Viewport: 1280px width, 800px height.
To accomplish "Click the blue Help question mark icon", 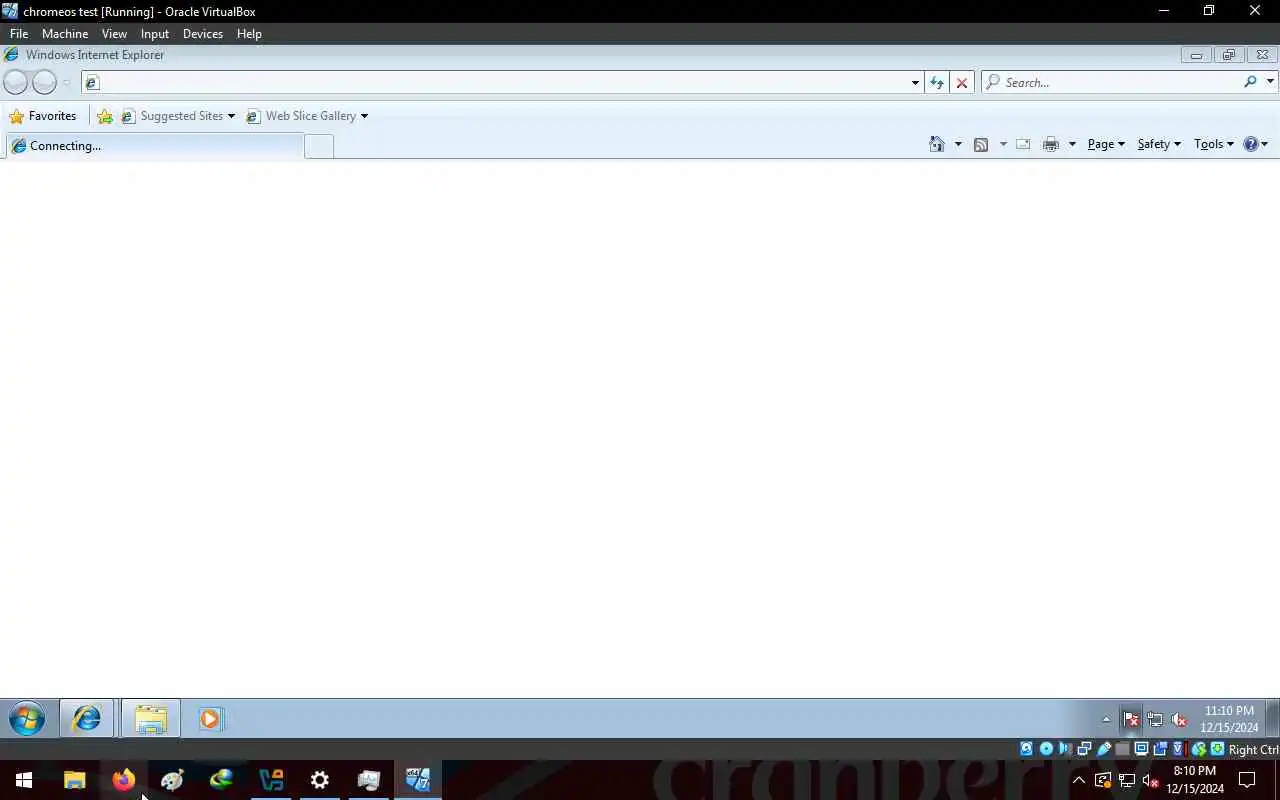I will [1250, 144].
